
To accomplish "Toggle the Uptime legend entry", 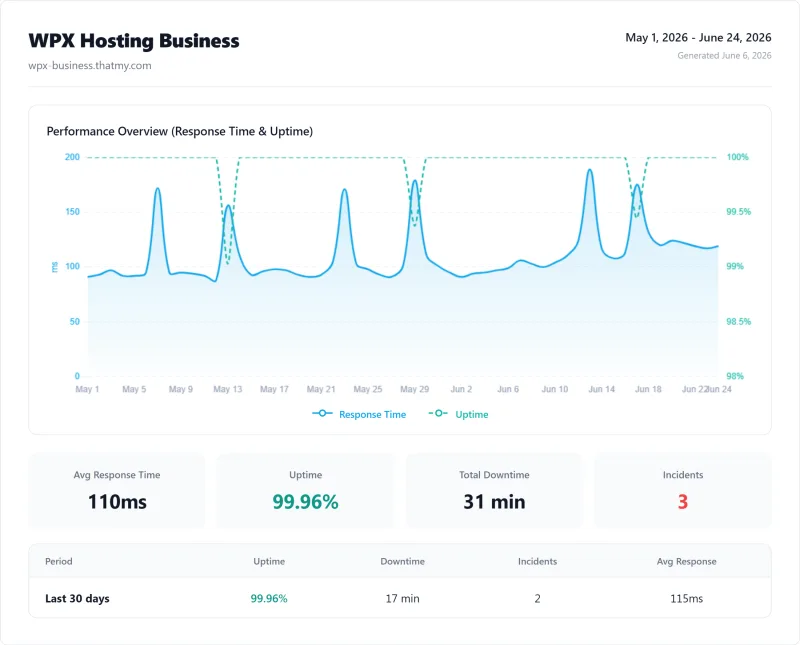I will 458,414.
